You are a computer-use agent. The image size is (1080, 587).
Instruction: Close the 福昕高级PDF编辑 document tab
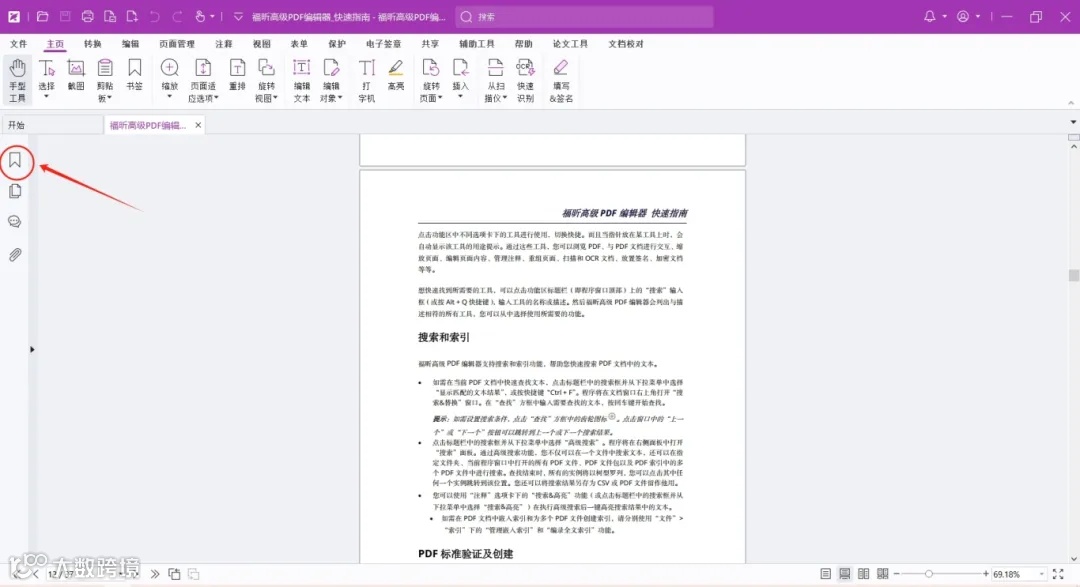click(x=198, y=125)
